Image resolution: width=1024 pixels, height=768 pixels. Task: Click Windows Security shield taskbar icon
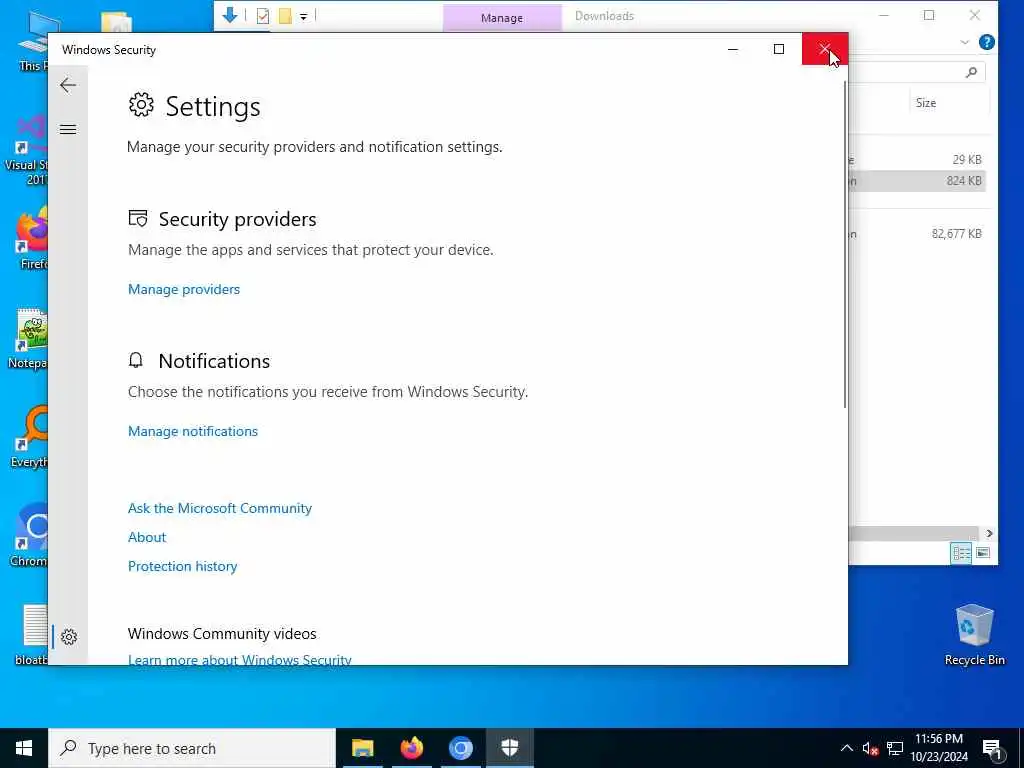point(509,748)
